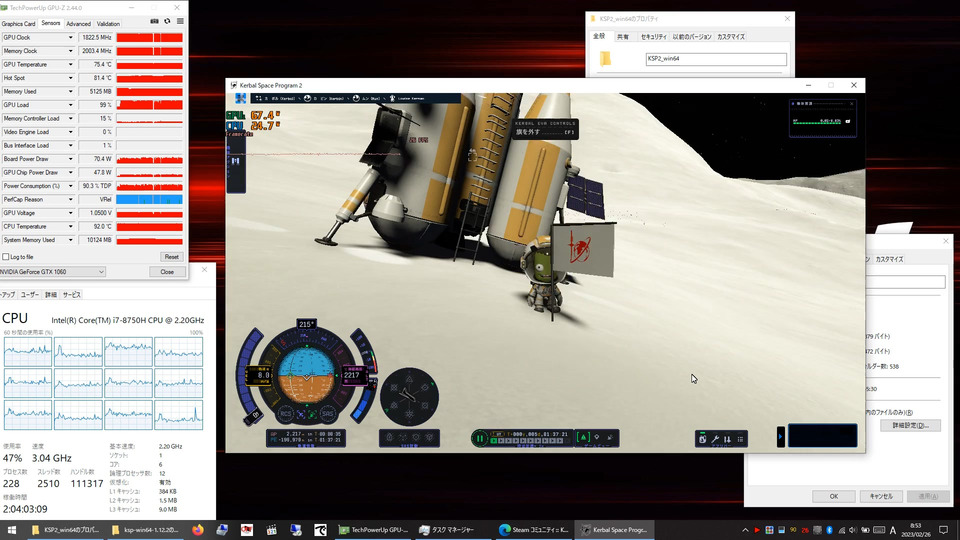960x540 pixels.
Task: Click キャンセル in the lower properties dialog
Action: 881,497
